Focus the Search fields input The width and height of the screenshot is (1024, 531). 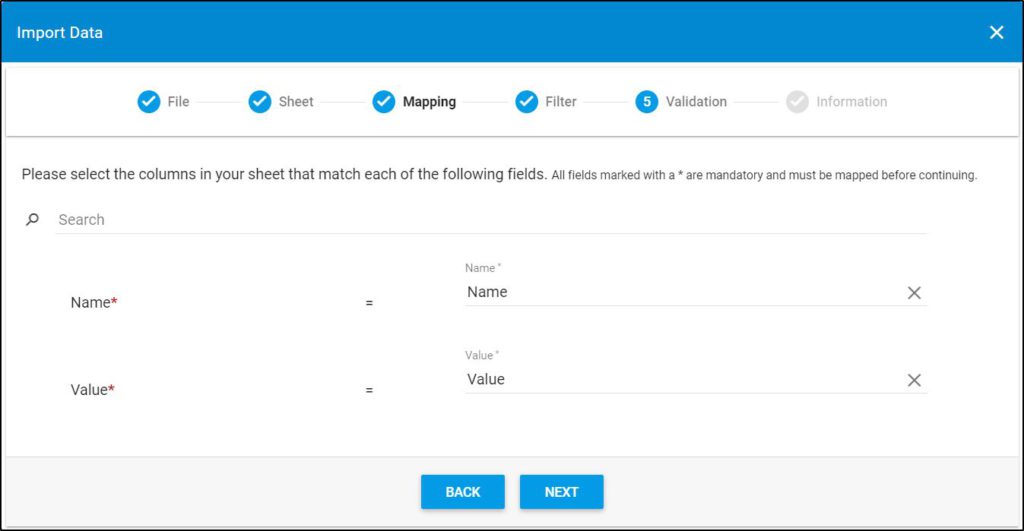pyautogui.click(x=491, y=219)
